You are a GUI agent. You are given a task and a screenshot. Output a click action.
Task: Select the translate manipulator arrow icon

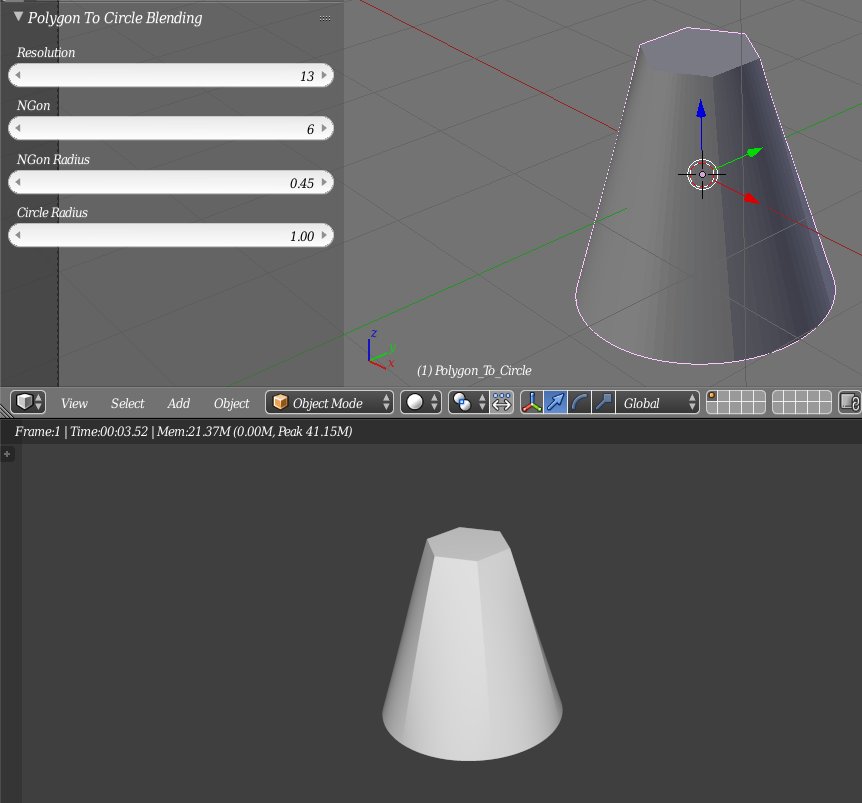pos(555,402)
